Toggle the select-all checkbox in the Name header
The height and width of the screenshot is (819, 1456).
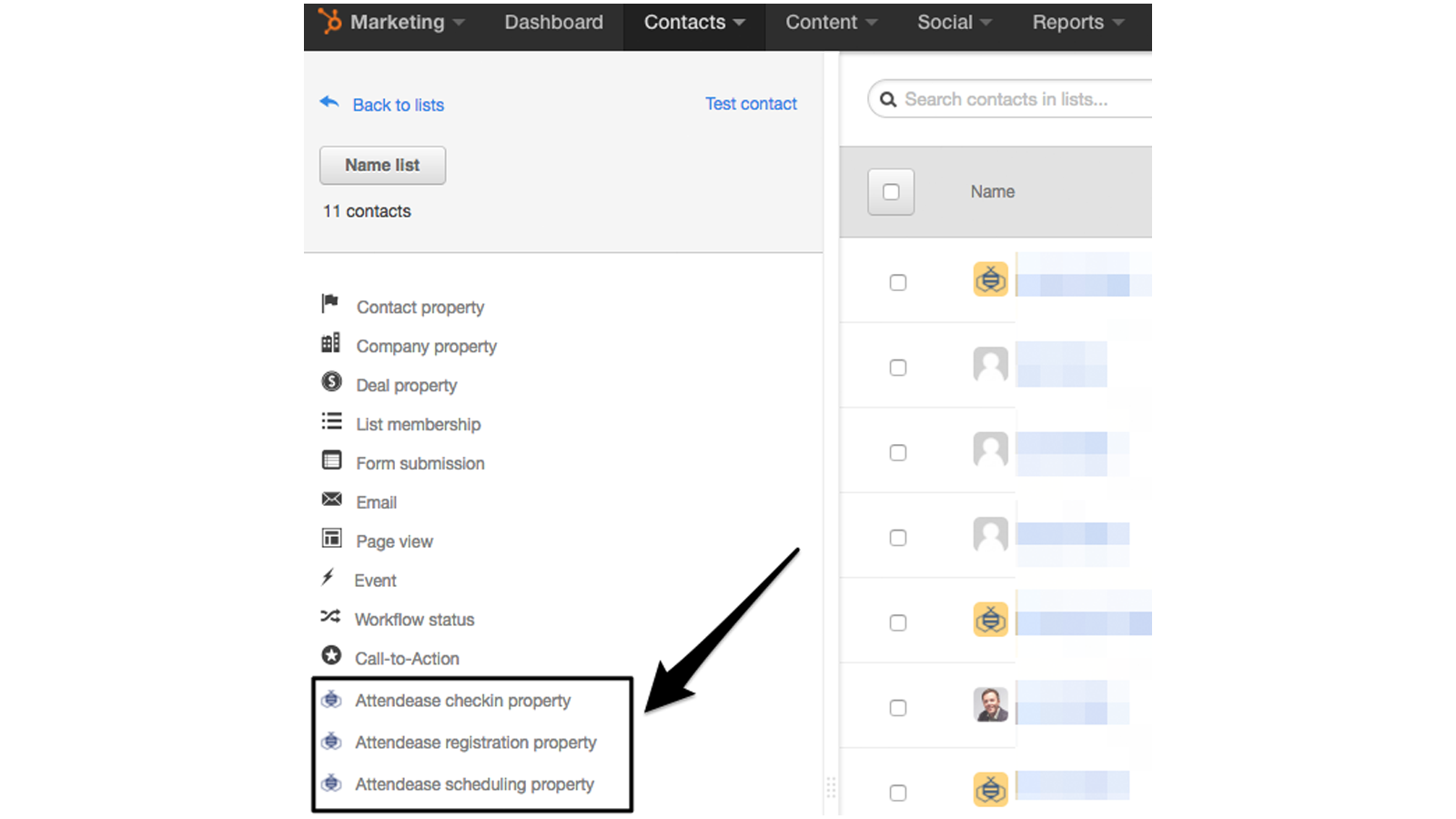[x=891, y=192]
